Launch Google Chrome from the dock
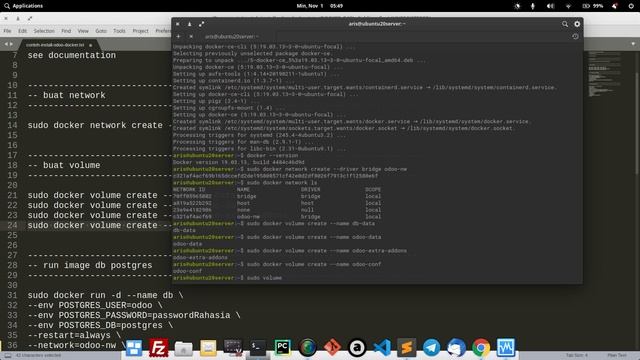 (x=481, y=348)
